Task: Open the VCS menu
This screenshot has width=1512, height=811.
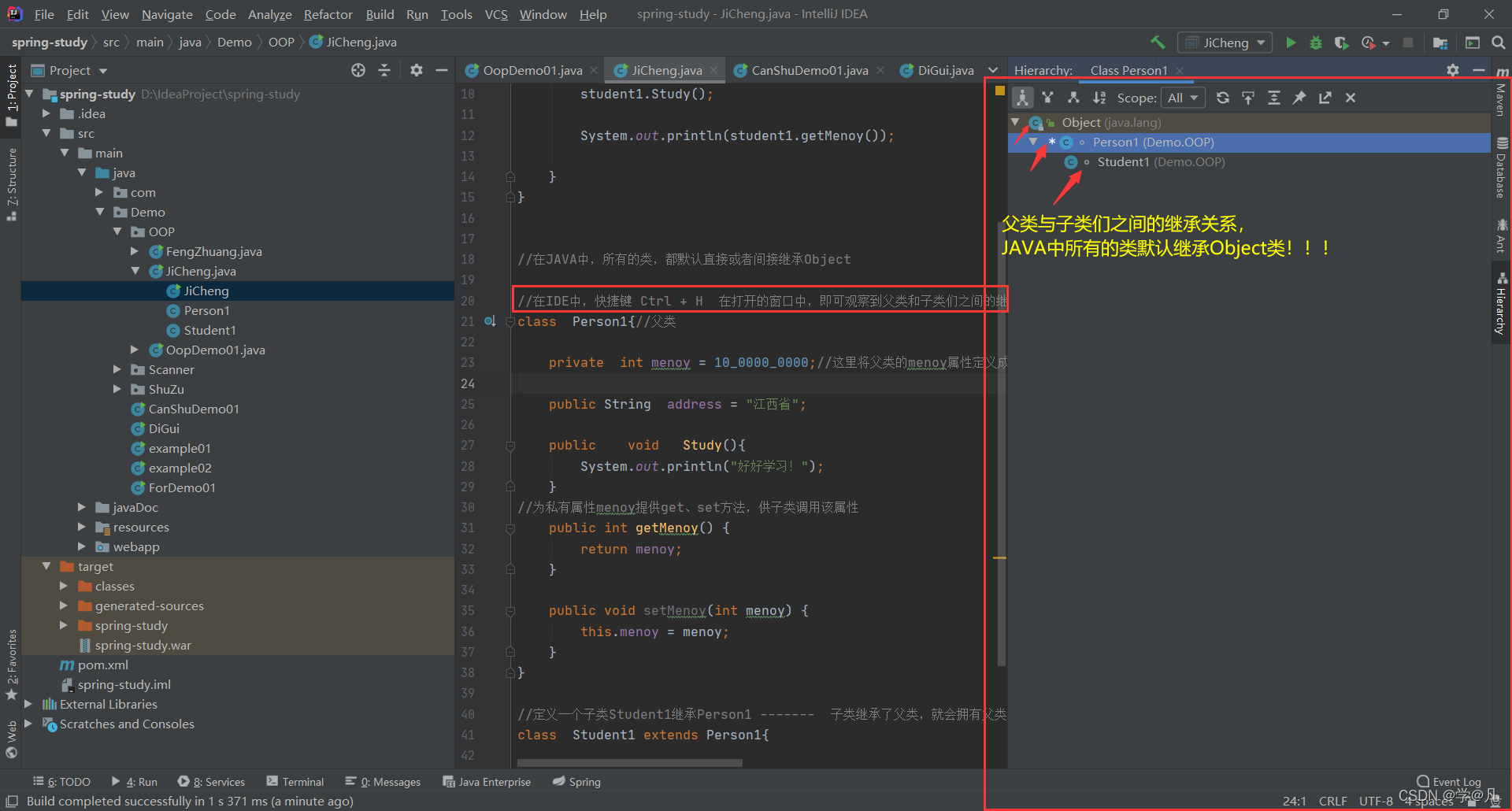Action: point(496,14)
